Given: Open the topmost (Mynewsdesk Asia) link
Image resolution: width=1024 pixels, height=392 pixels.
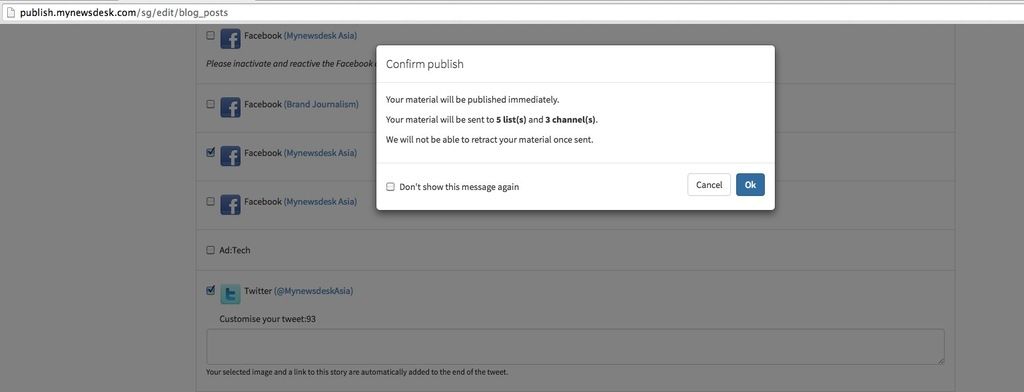Looking at the screenshot, I should pyautogui.click(x=320, y=35).
